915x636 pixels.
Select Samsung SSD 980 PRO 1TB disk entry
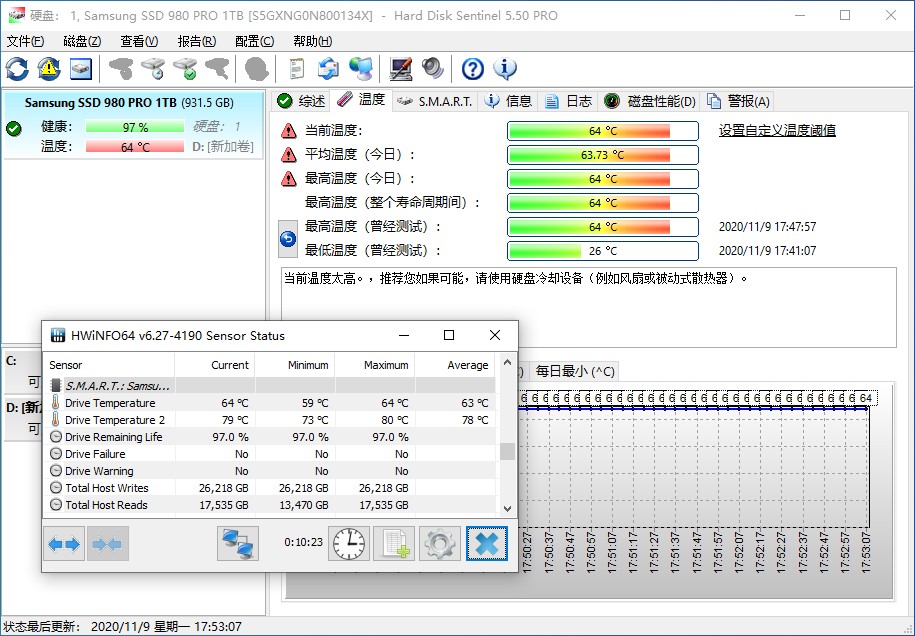(134, 125)
